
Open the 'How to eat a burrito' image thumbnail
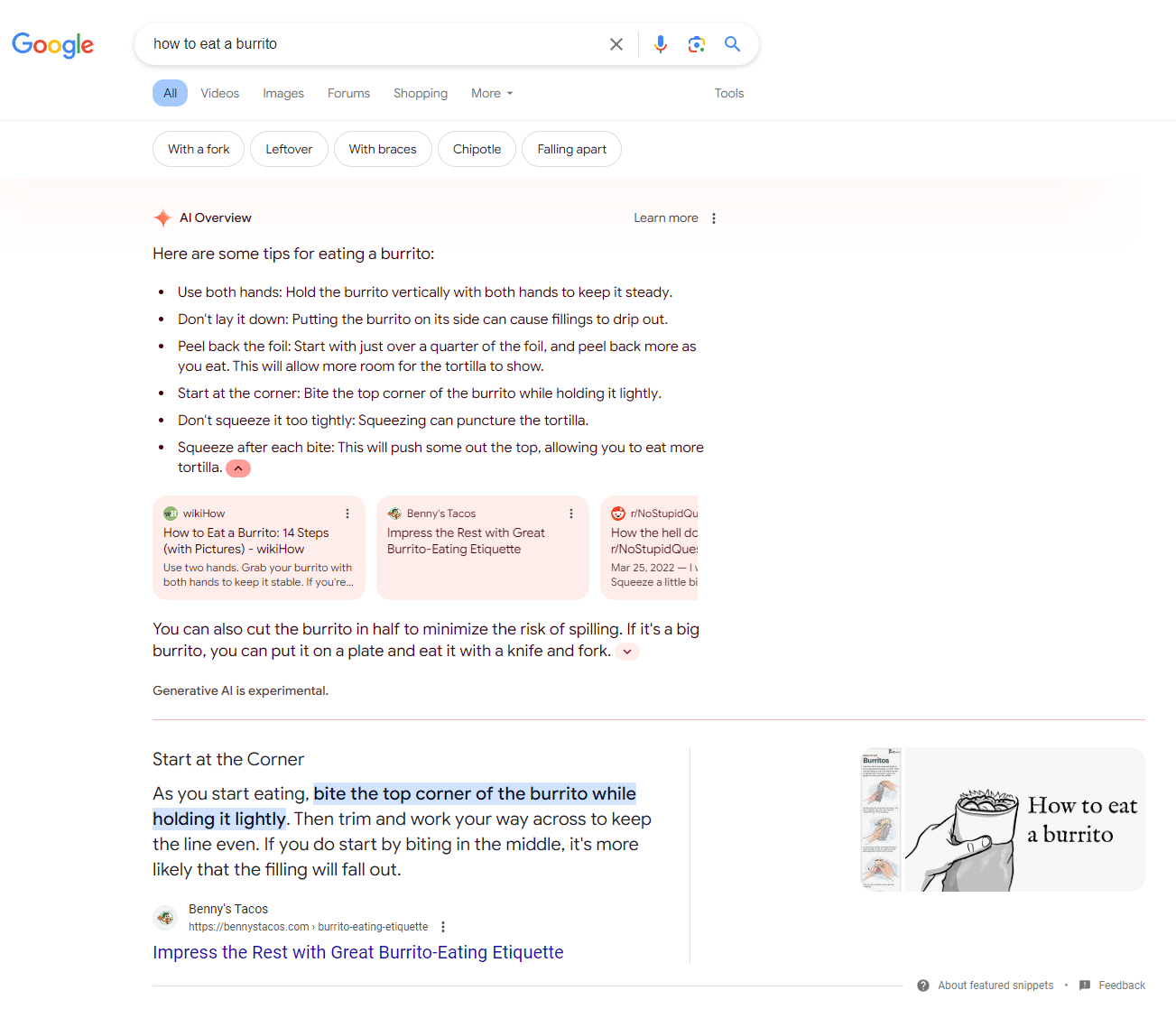click(x=1024, y=819)
